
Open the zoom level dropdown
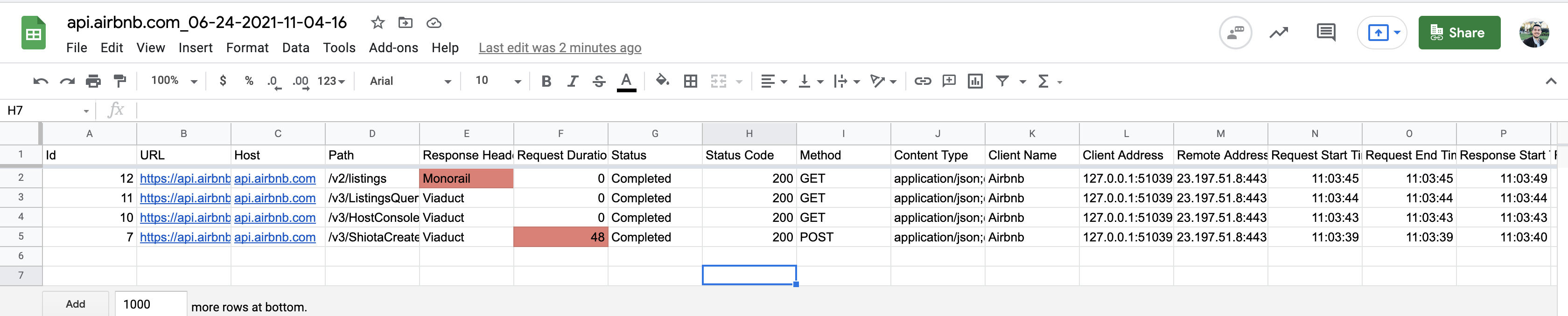coord(174,81)
